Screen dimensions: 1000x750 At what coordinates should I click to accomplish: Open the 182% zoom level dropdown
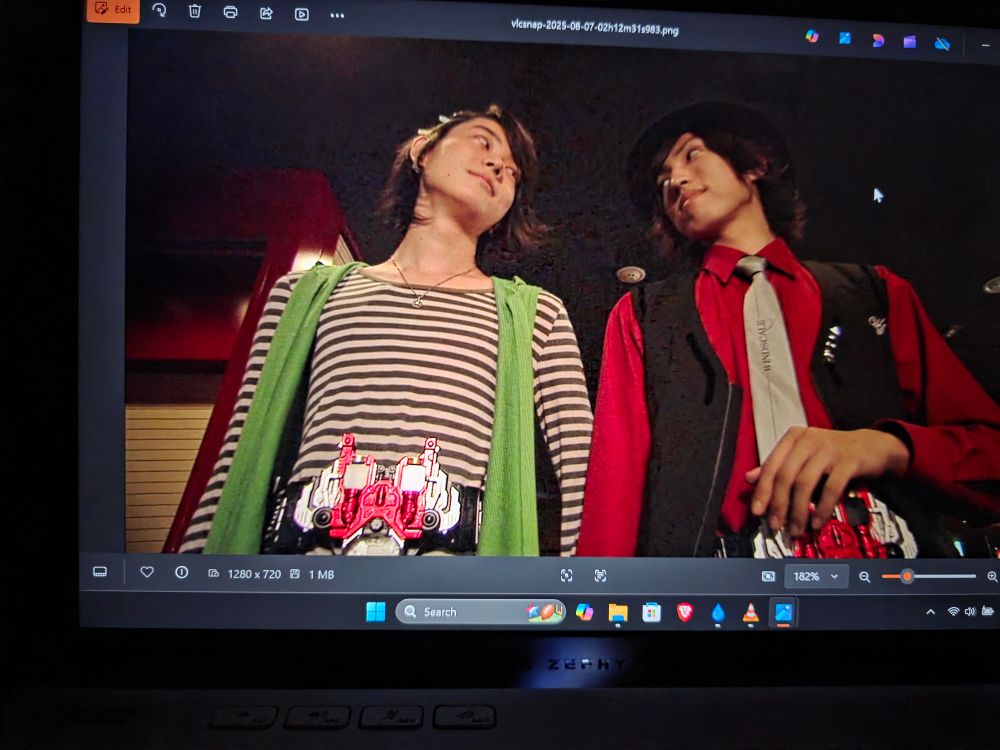coord(816,577)
